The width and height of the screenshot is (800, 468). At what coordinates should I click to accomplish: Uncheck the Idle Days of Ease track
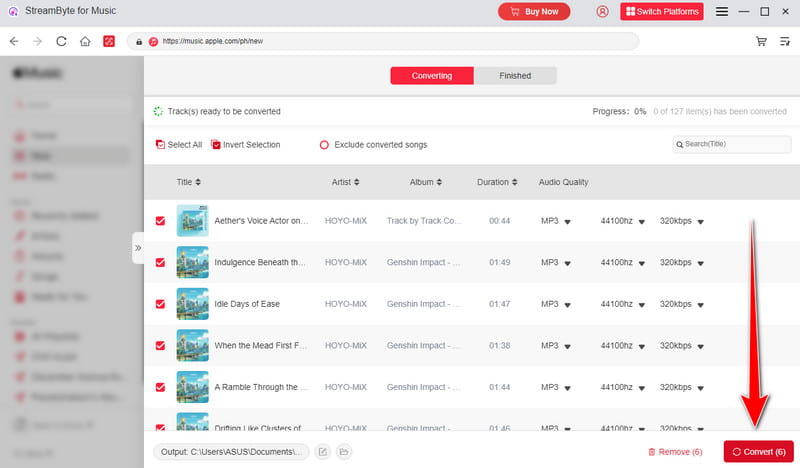[x=160, y=304]
